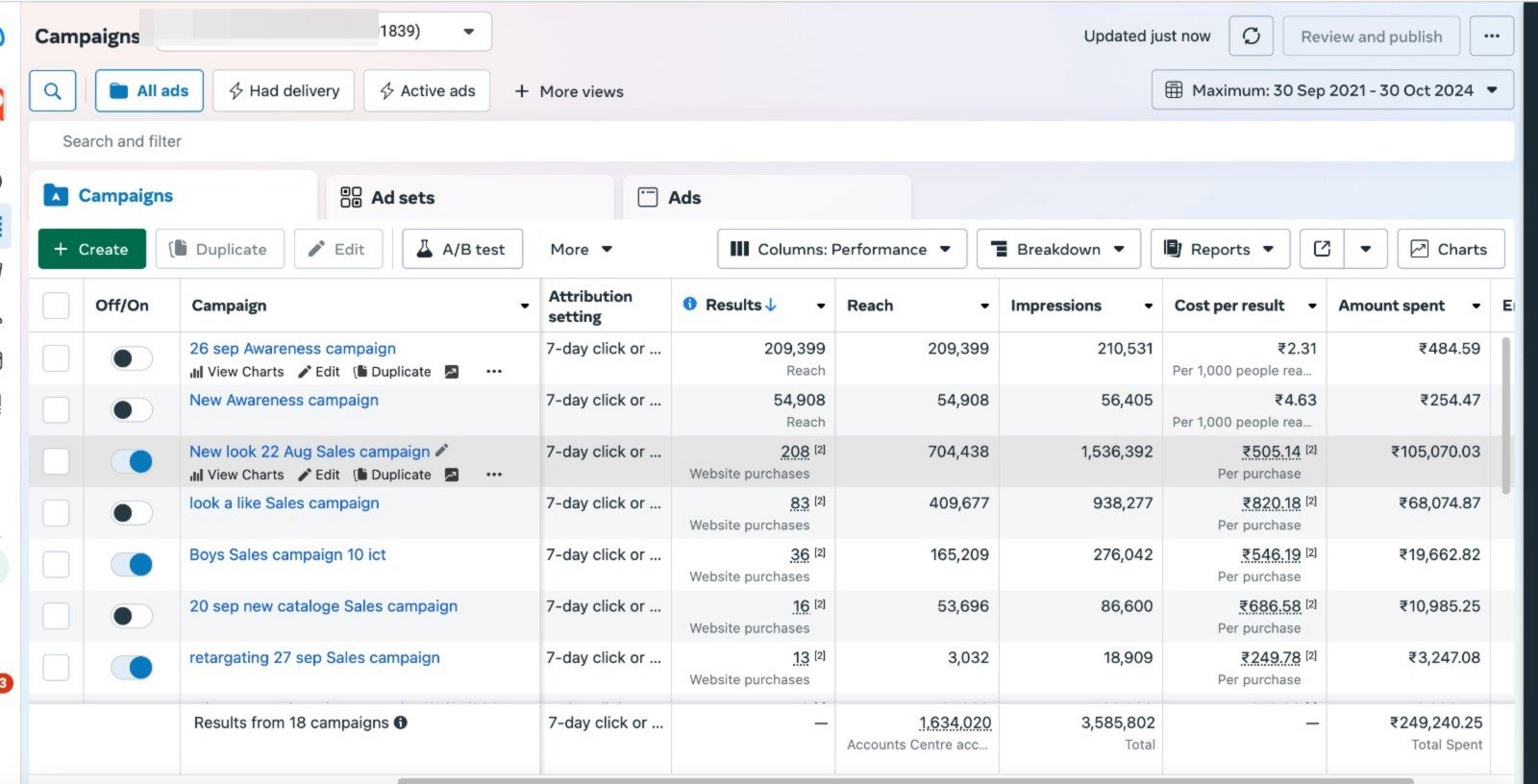
Task: Open the three-dot menu under 26 sep Awareness campaign
Action: coord(494,372)
